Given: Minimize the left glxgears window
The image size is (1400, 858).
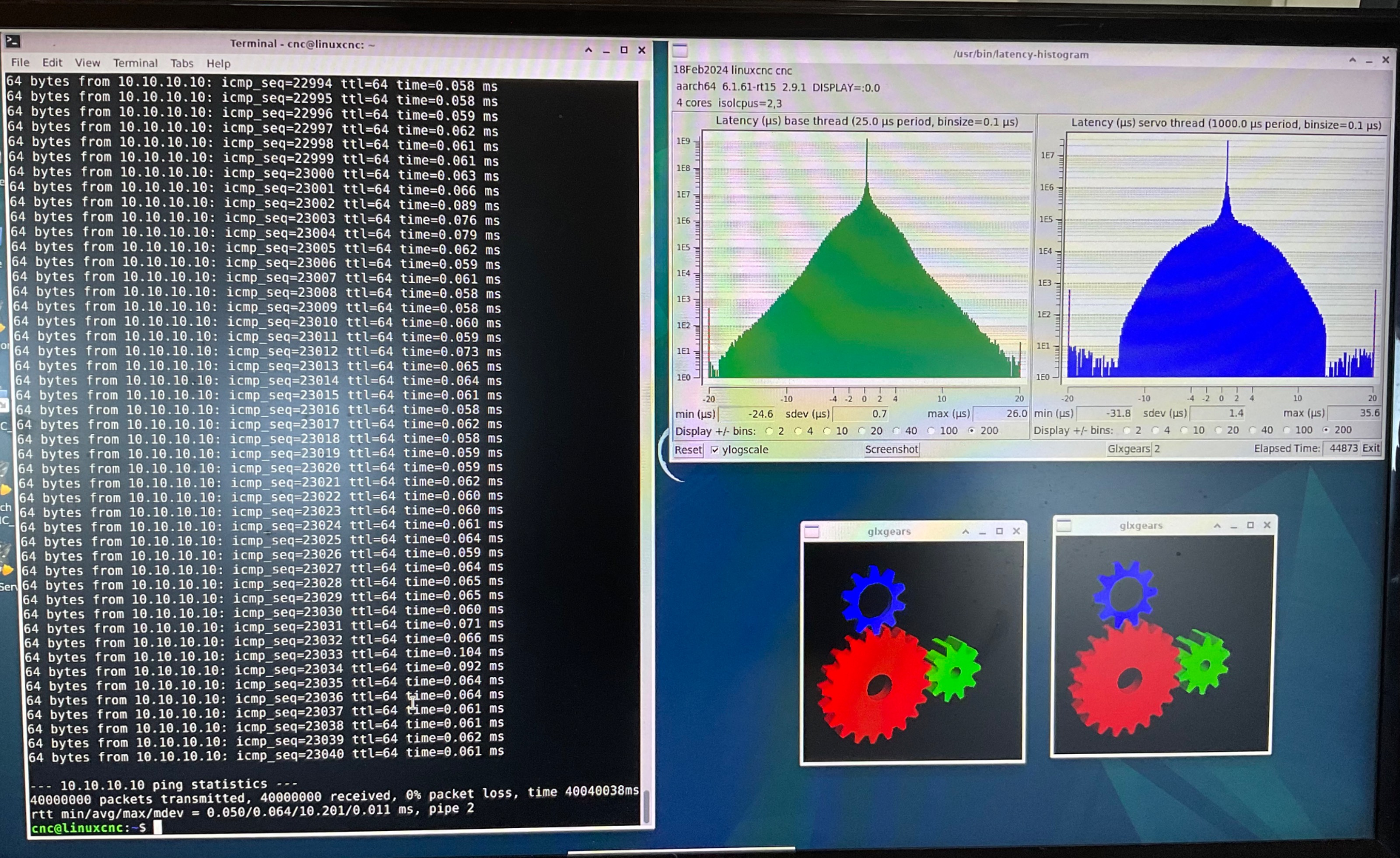Looking at the screenshot, I should pos(982,532).
